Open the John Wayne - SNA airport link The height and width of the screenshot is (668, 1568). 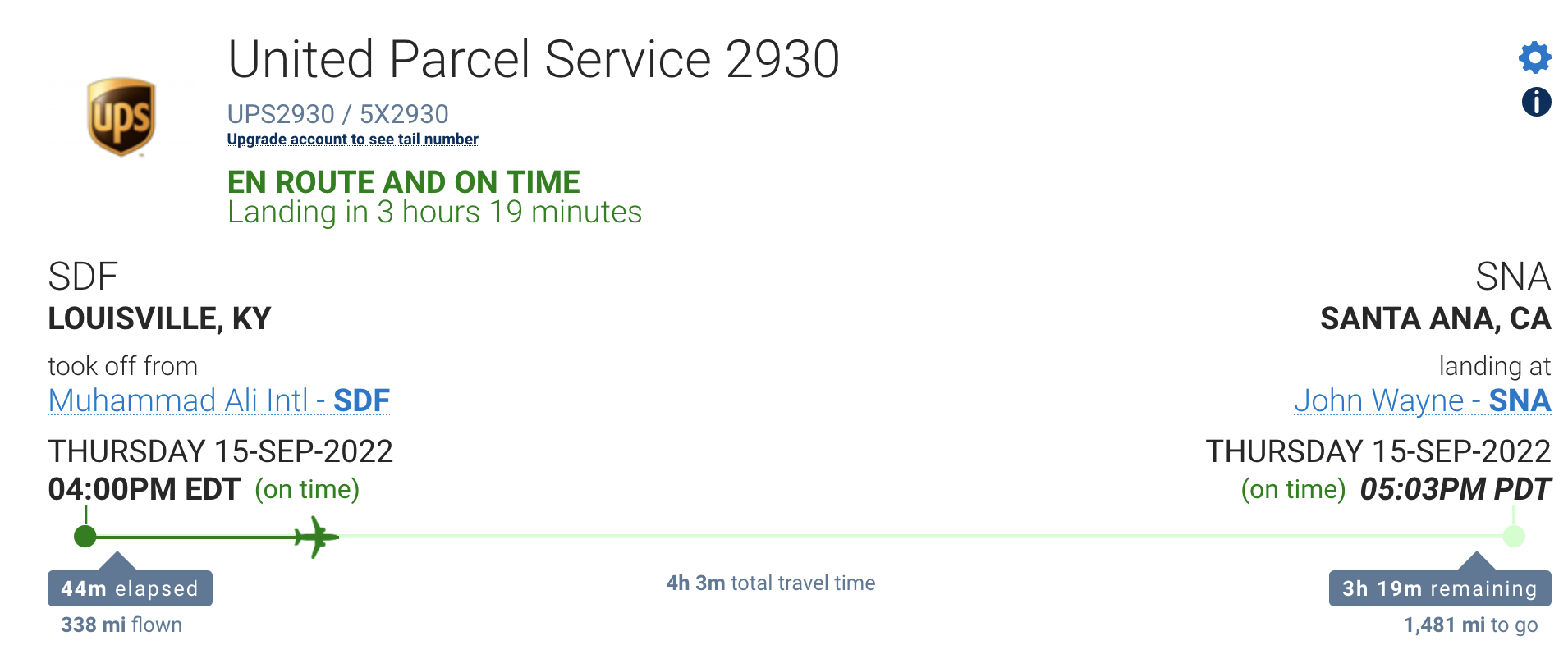point(1422,400)
